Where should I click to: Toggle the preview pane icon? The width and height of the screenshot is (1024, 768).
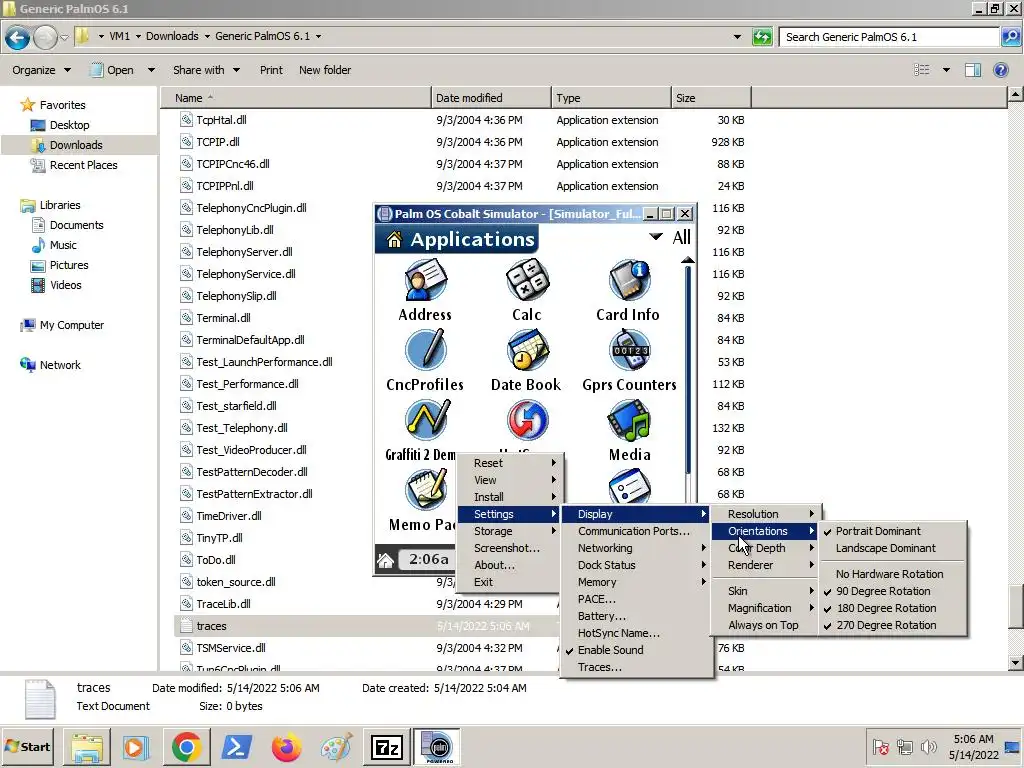click(x=972, y=70)
